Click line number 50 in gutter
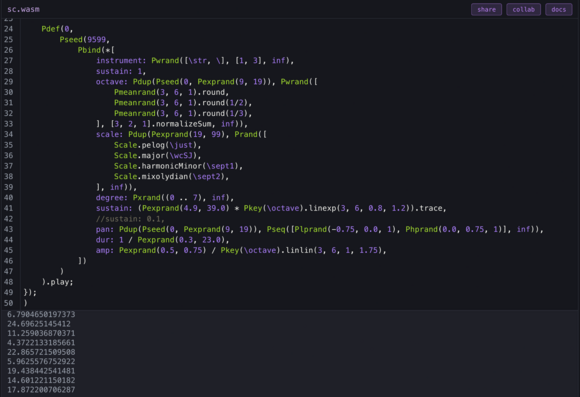The width and height of the screenshot is (580, 397). click(9, 303)
